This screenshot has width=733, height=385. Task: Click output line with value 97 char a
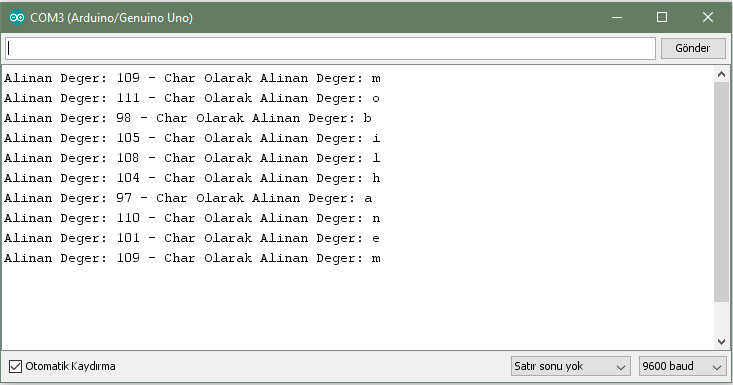point(188,198)
